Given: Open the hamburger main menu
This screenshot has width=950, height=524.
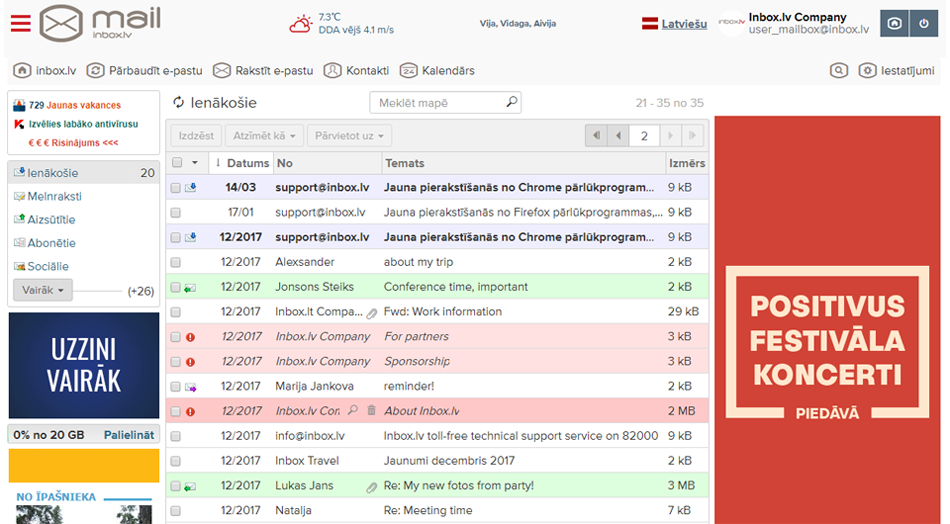Looking at the screenshot, I should (20, 24).
